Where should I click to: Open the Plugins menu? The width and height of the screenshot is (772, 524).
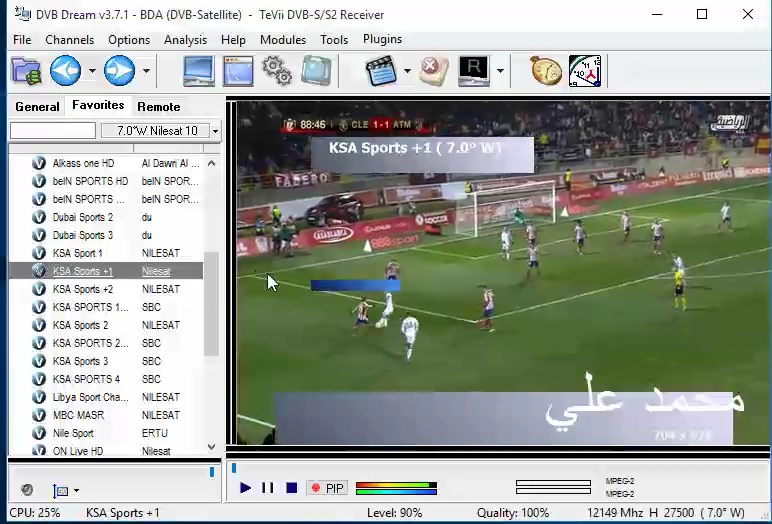coord(383,39)
